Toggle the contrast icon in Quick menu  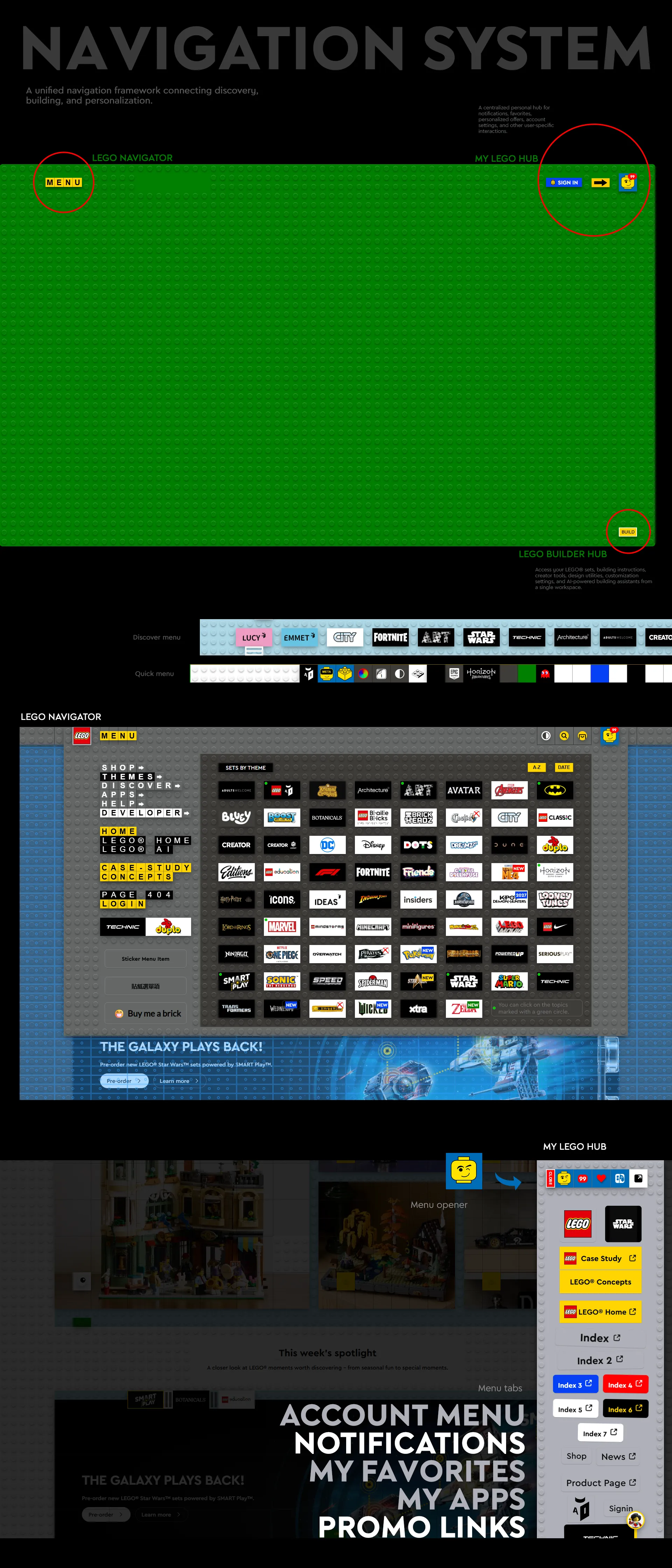[x=399, y=674]
